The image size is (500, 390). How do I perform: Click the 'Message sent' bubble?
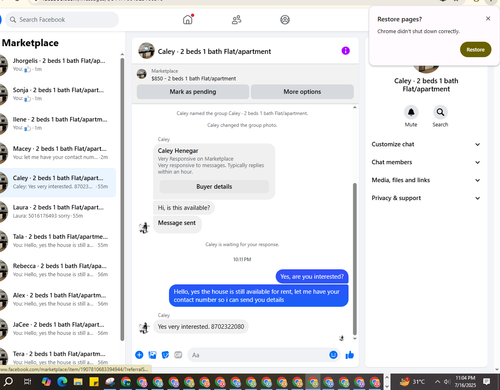177,223
